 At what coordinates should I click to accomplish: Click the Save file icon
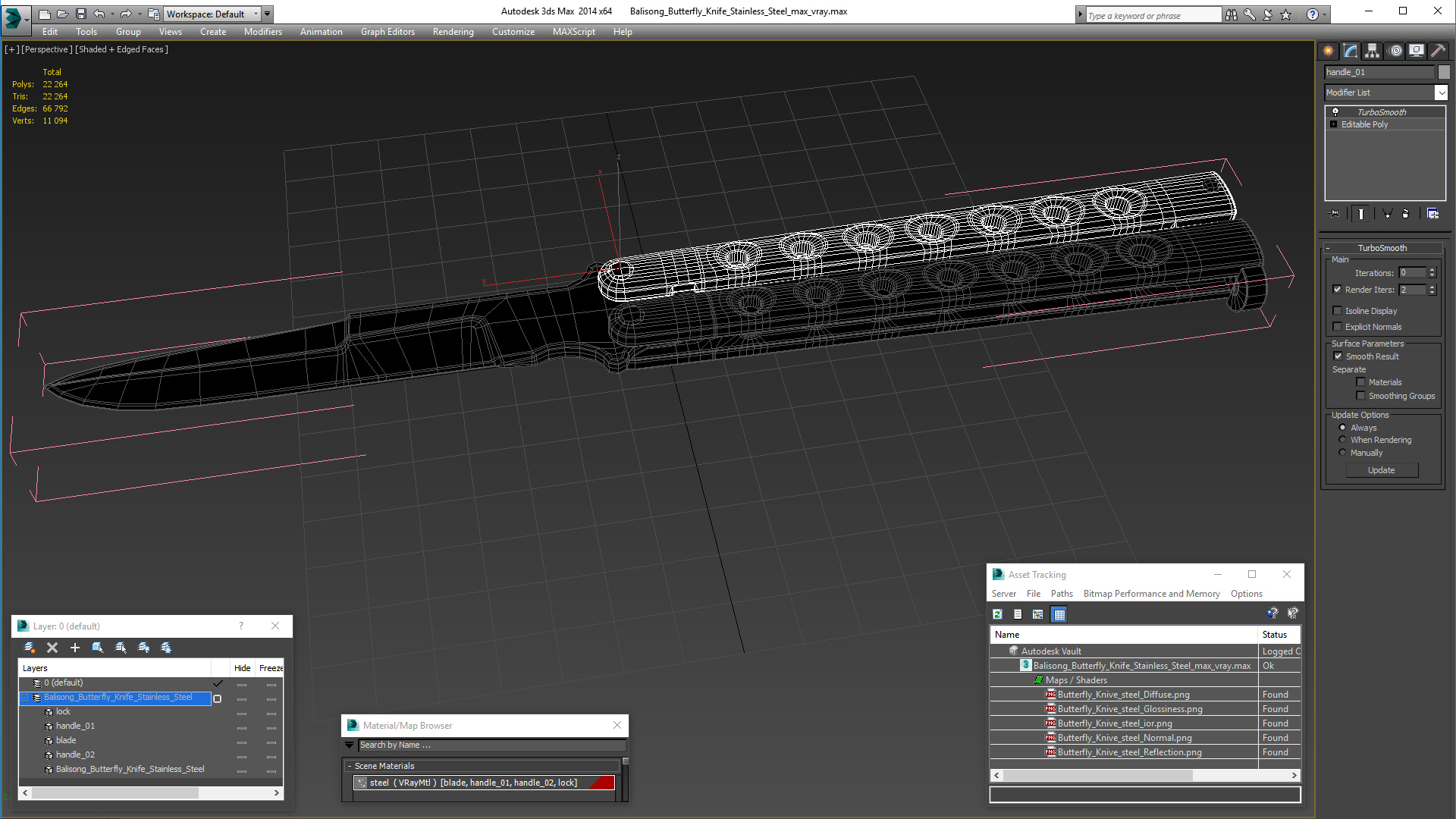[80, 14]
